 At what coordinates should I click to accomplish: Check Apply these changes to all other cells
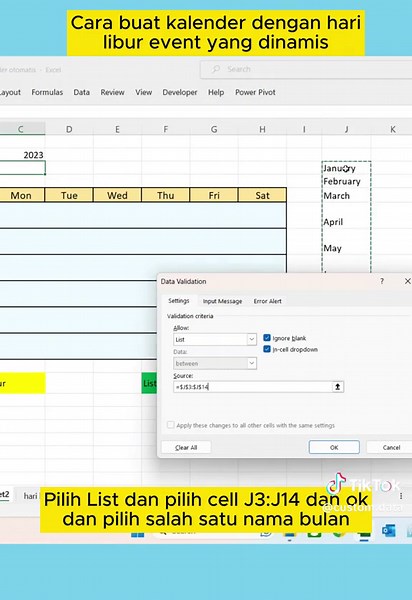[x=171, y=425]
